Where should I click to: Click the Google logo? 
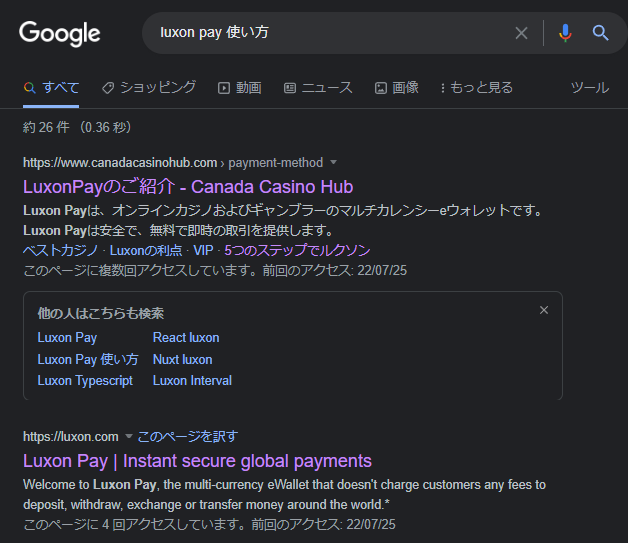point(60,33)
